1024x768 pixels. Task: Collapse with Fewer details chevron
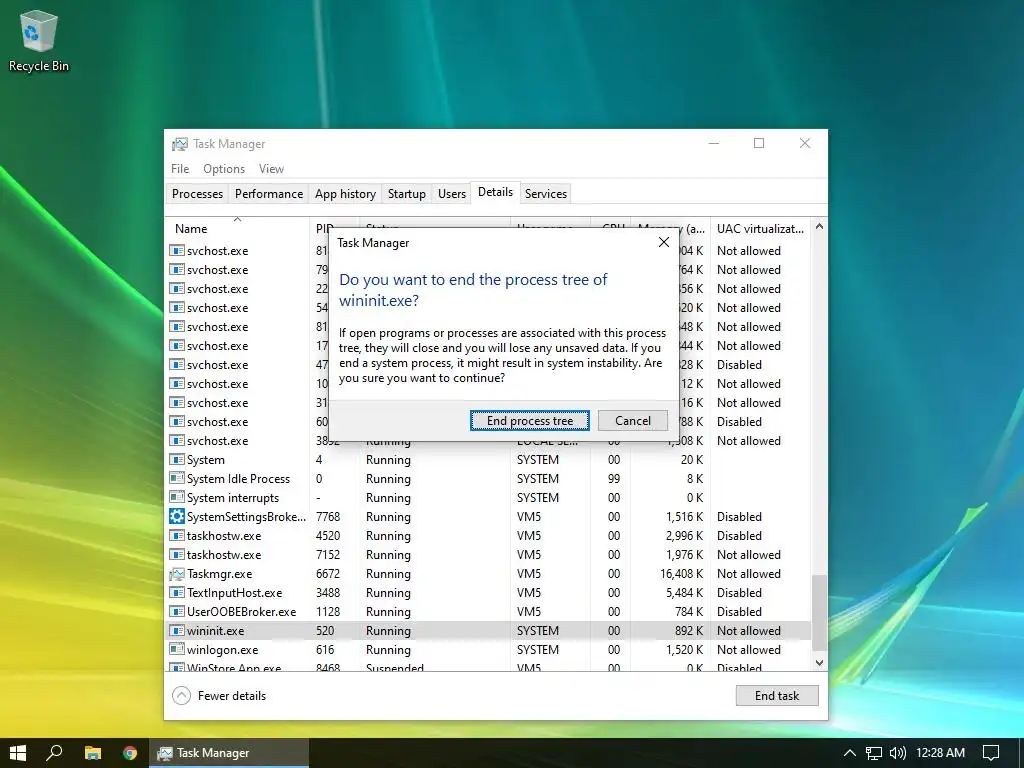pyautogui.click(x=182, y=696)
